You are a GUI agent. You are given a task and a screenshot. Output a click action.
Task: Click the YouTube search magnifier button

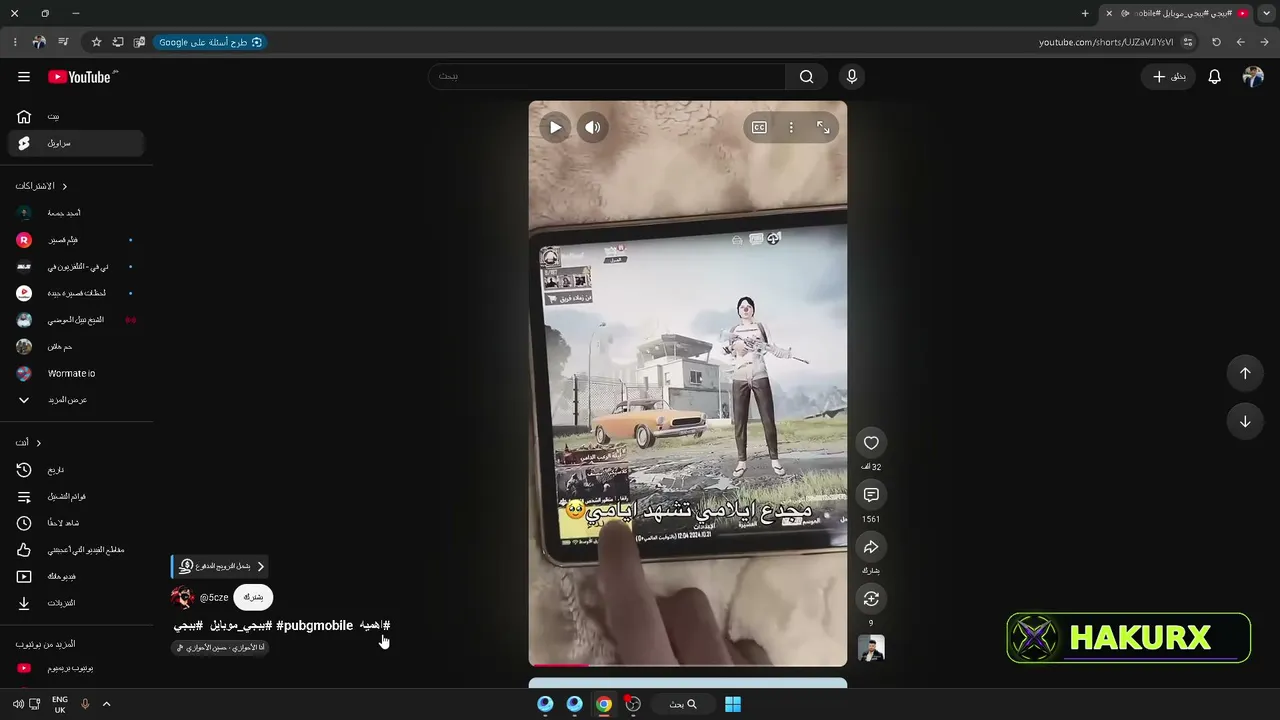pos(807,77)
